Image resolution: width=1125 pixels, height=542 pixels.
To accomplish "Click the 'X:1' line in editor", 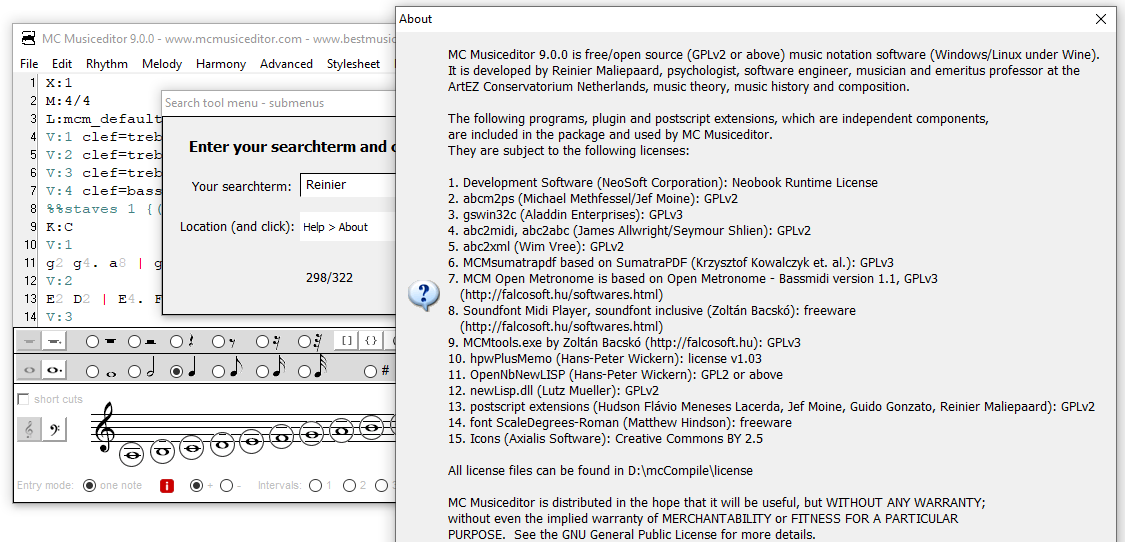I will (59, 83).
